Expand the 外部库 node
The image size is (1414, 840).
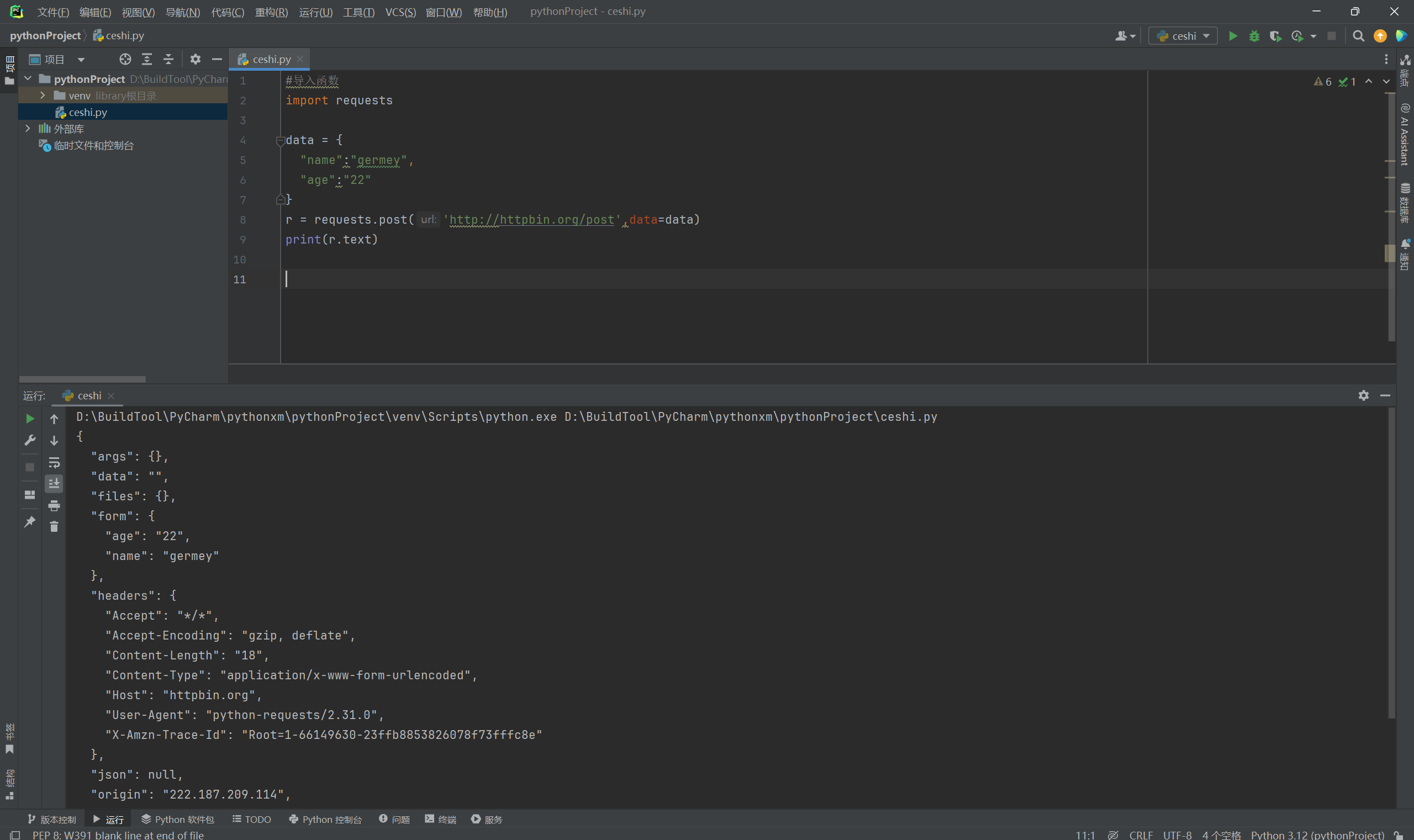coord(28,129)
